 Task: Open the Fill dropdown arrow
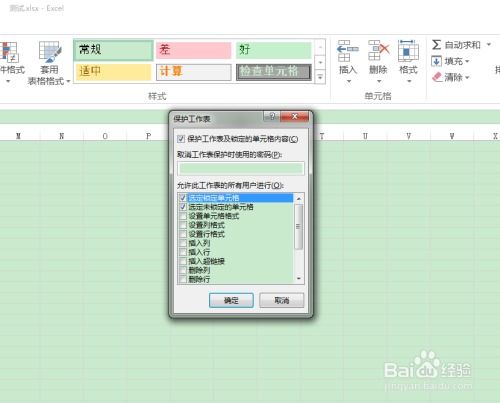[x=467, y=61]
